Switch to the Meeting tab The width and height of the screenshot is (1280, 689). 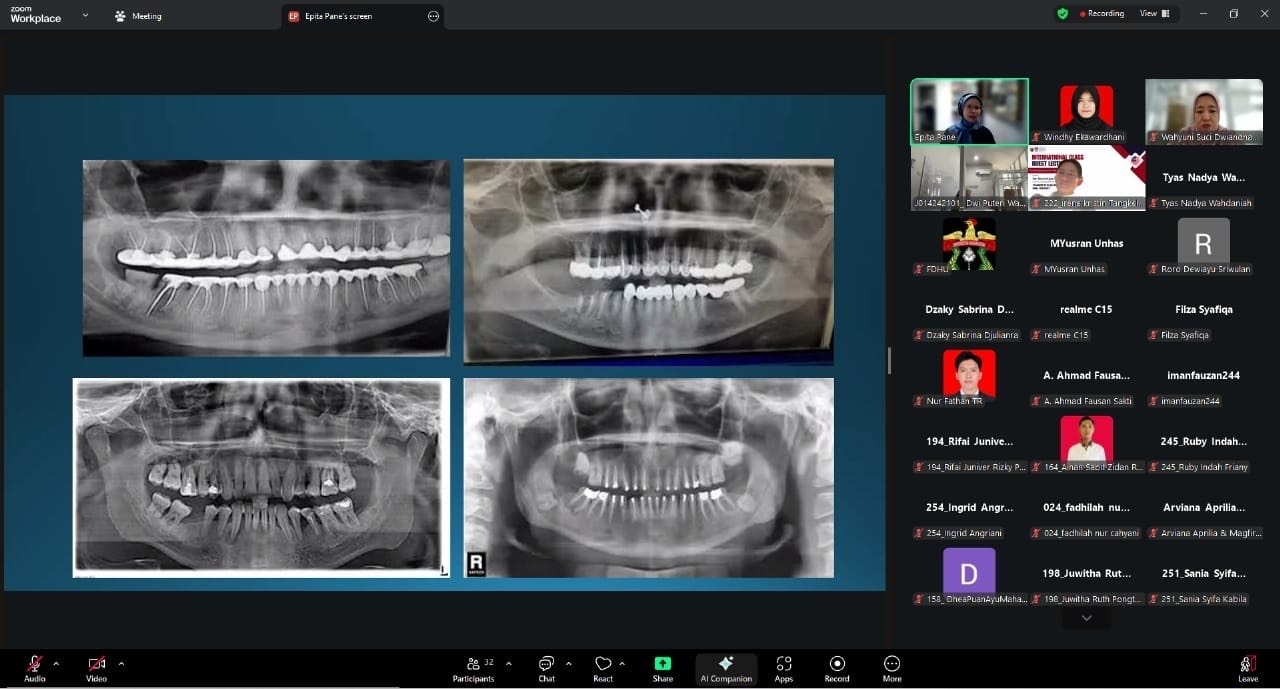coord(138,16)
